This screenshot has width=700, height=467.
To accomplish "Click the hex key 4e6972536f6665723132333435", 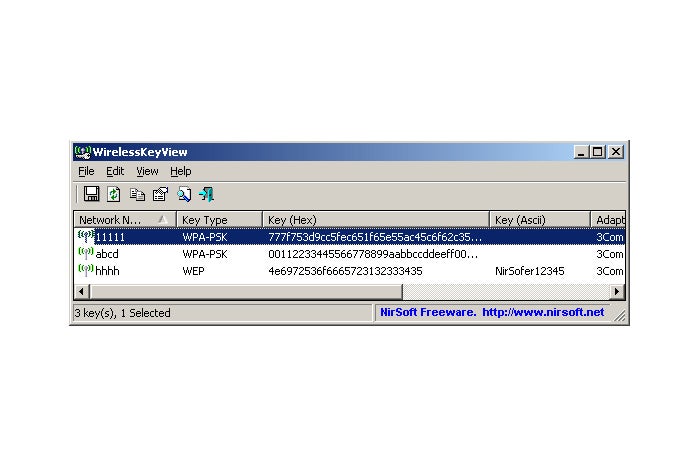I will coord(345,271).
